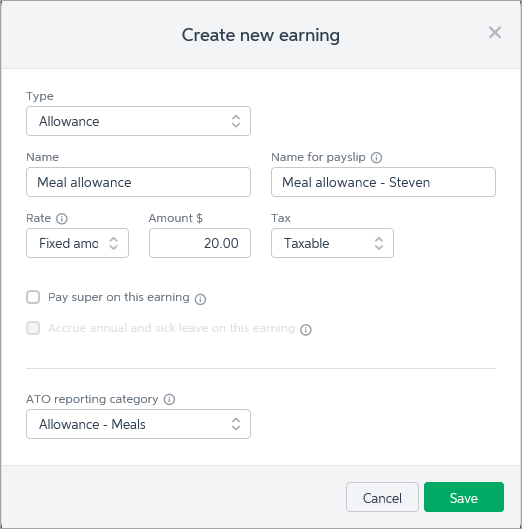This screenshot has height=529, width=522.
Task: Click the ATO reporting category label text
Action: [92, 399]
